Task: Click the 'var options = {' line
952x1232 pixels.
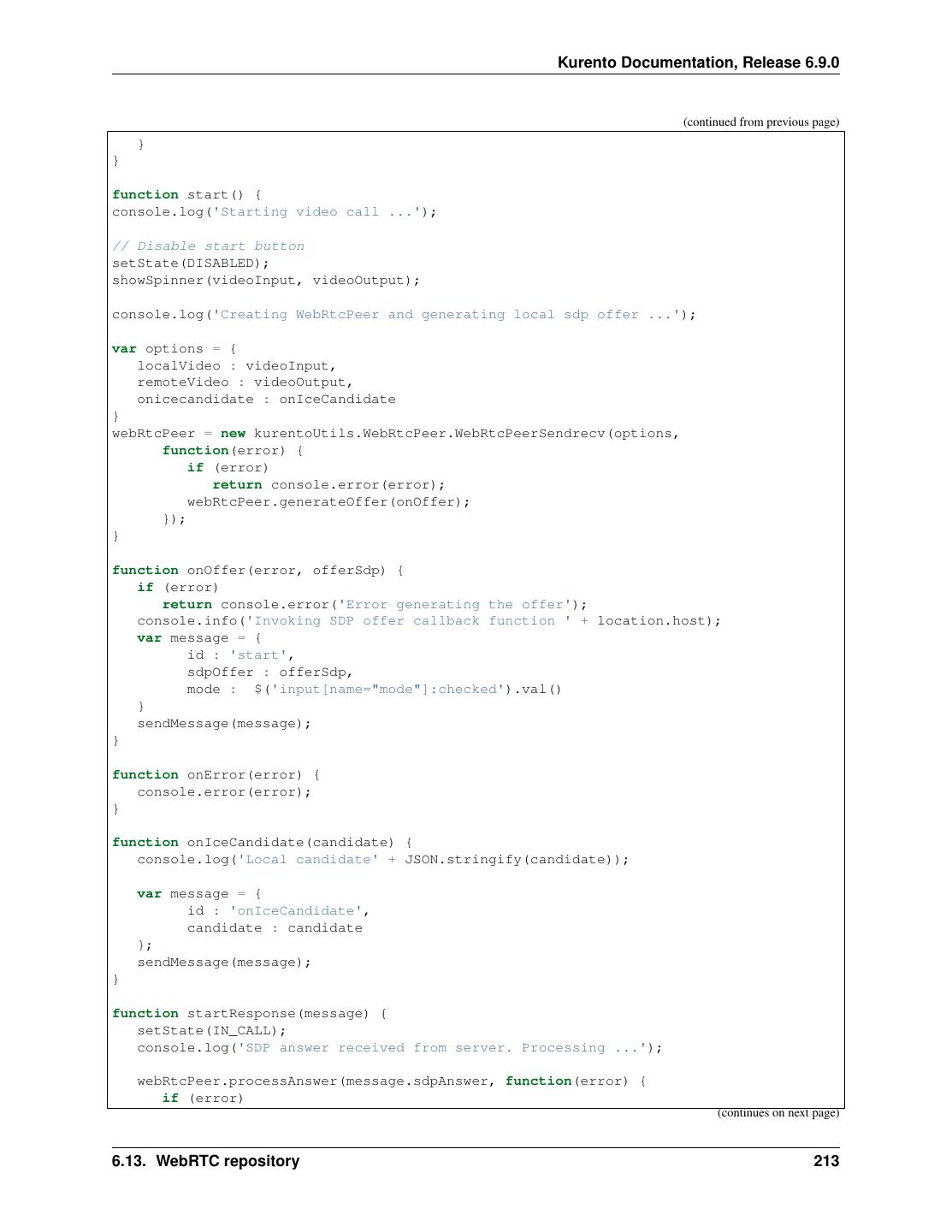Action: [x=174, y=348]
